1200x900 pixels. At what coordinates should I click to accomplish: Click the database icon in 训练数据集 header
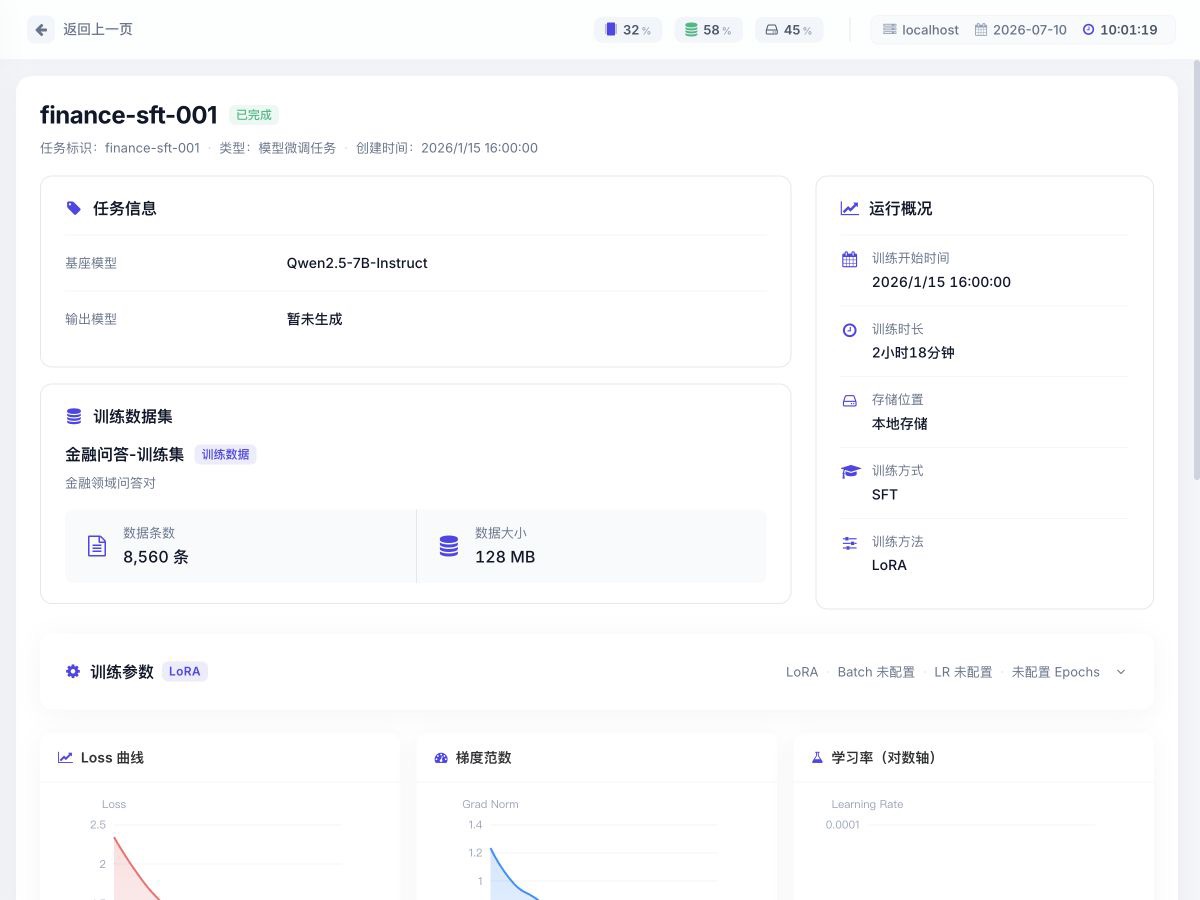73,416
